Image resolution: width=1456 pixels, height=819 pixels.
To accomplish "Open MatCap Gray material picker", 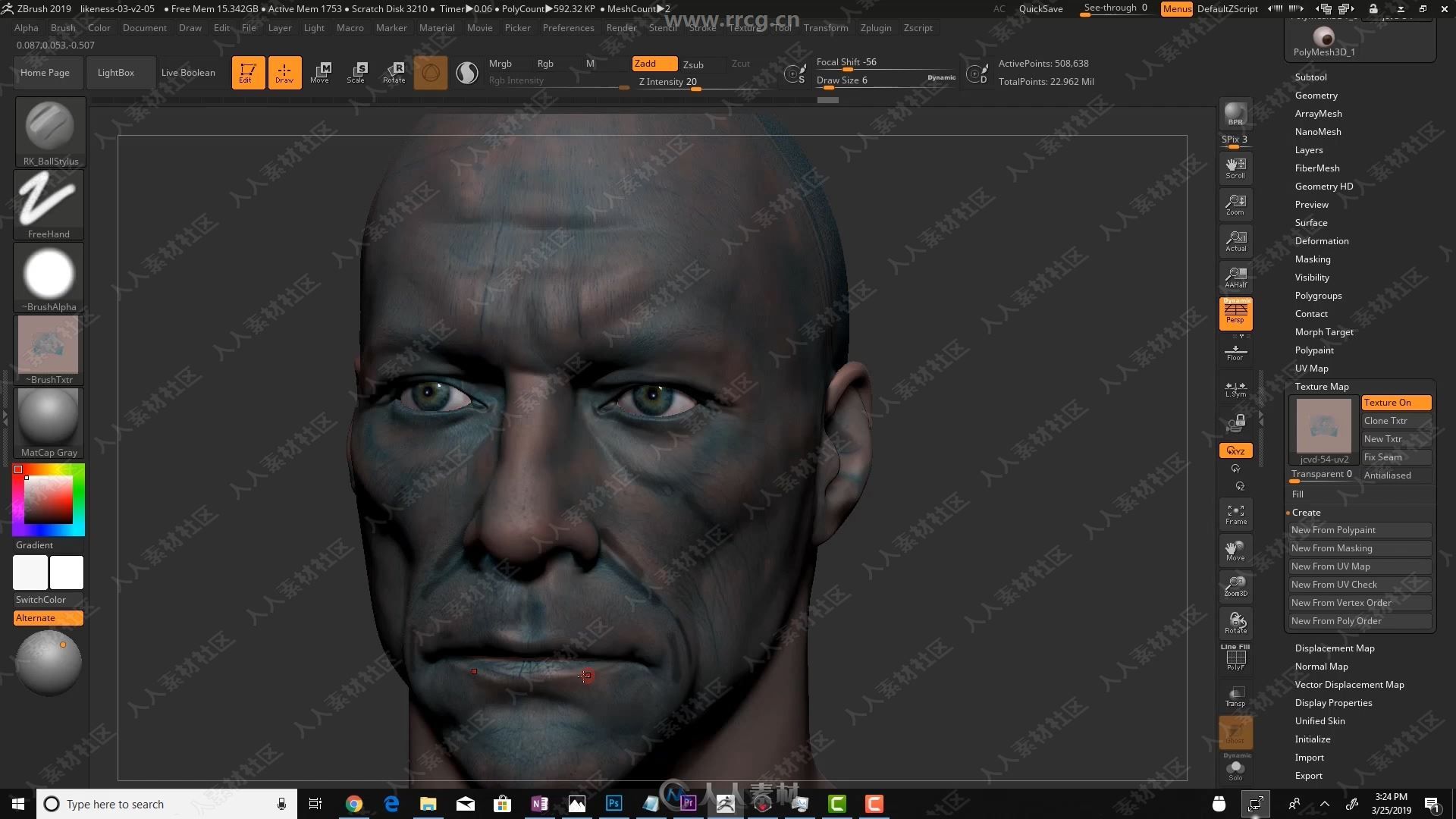I will (49, 423).
